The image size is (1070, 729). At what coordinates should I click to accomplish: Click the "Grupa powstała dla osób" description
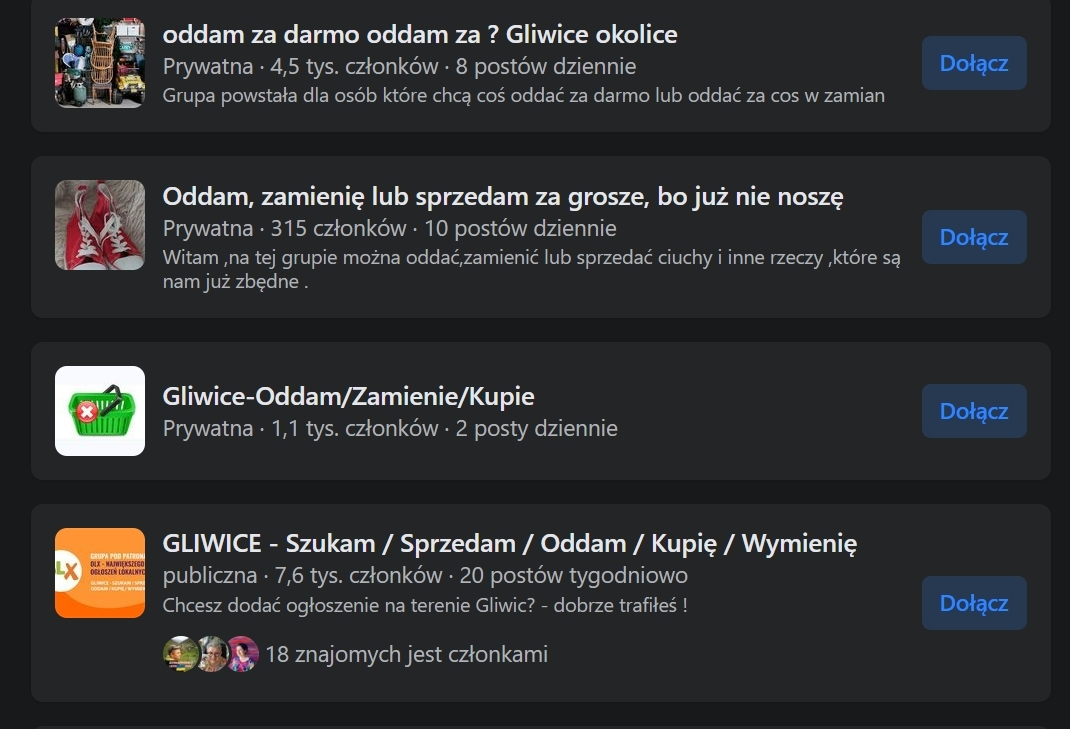[523, 96]
